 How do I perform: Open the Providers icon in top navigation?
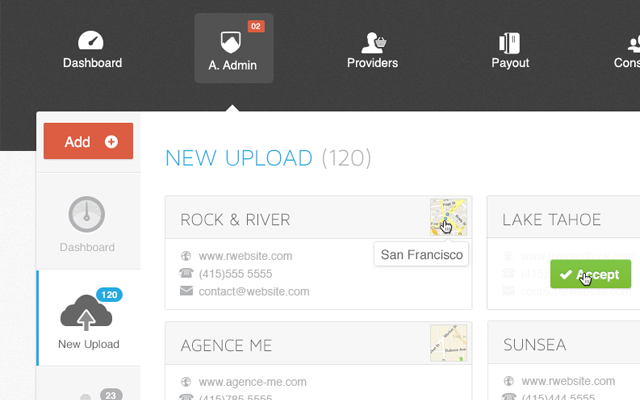click(x=373, y=42)
